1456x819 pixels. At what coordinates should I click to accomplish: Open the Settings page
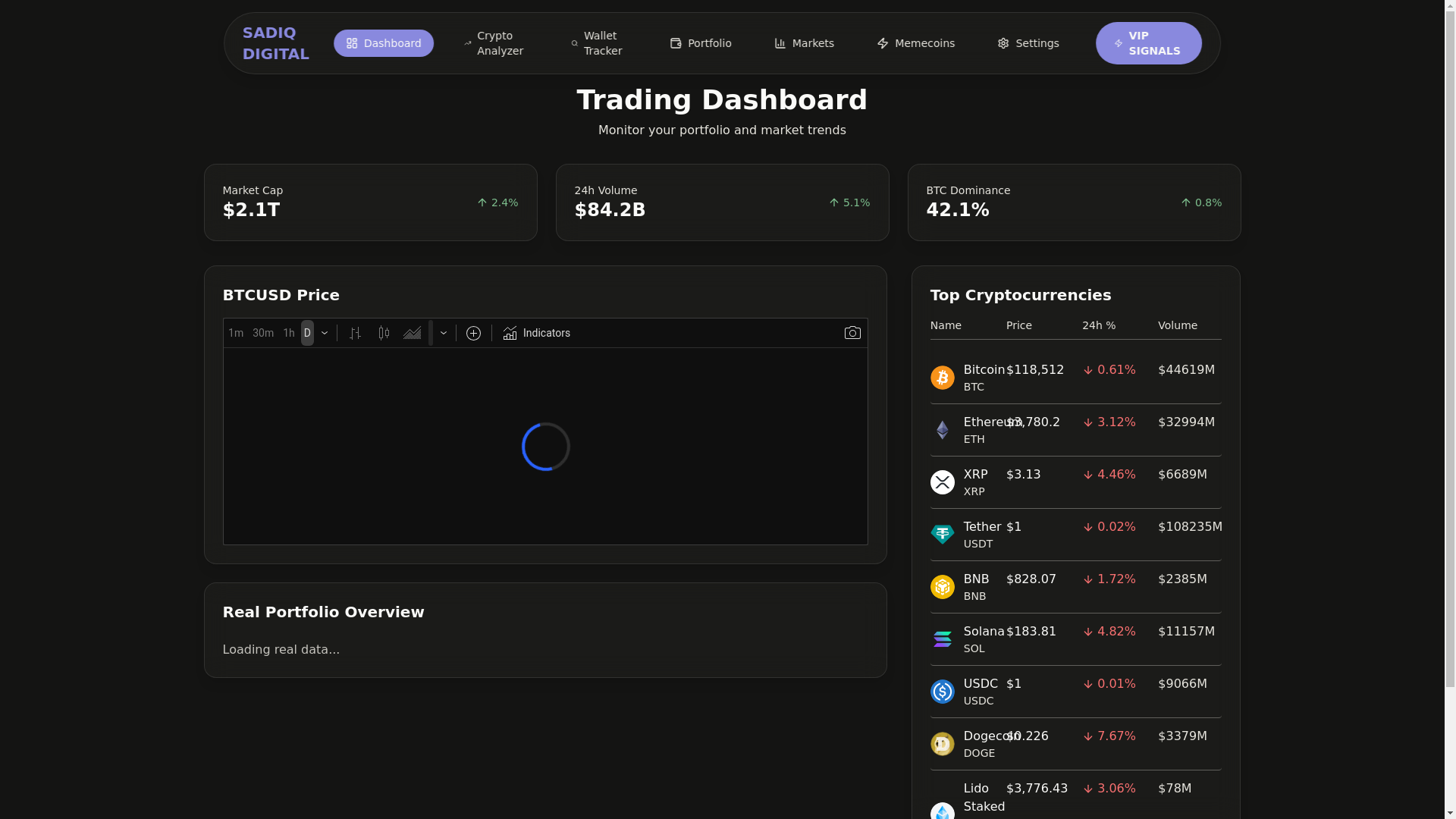click(1028, 43)
